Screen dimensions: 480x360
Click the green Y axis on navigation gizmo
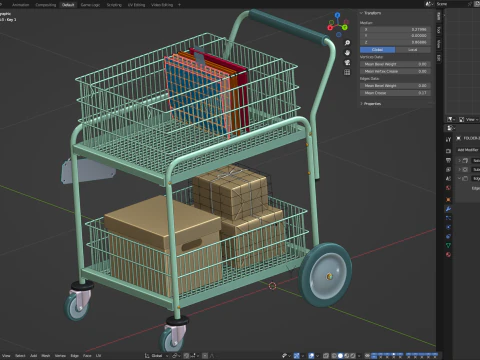coord(345,27)
